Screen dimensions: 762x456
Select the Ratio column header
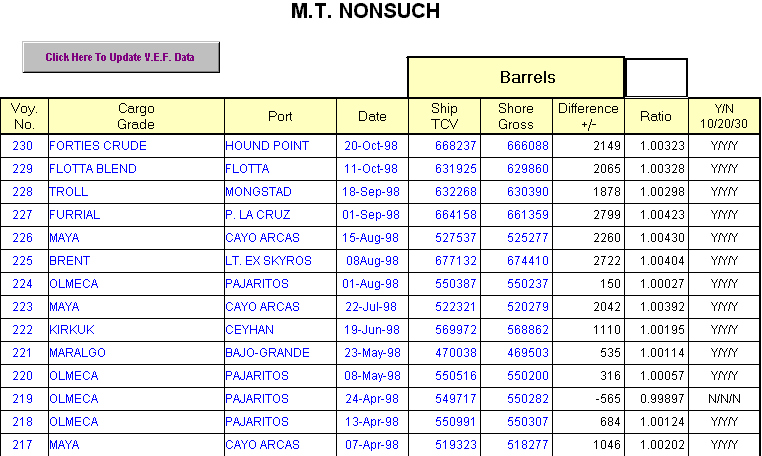(656, 116)
